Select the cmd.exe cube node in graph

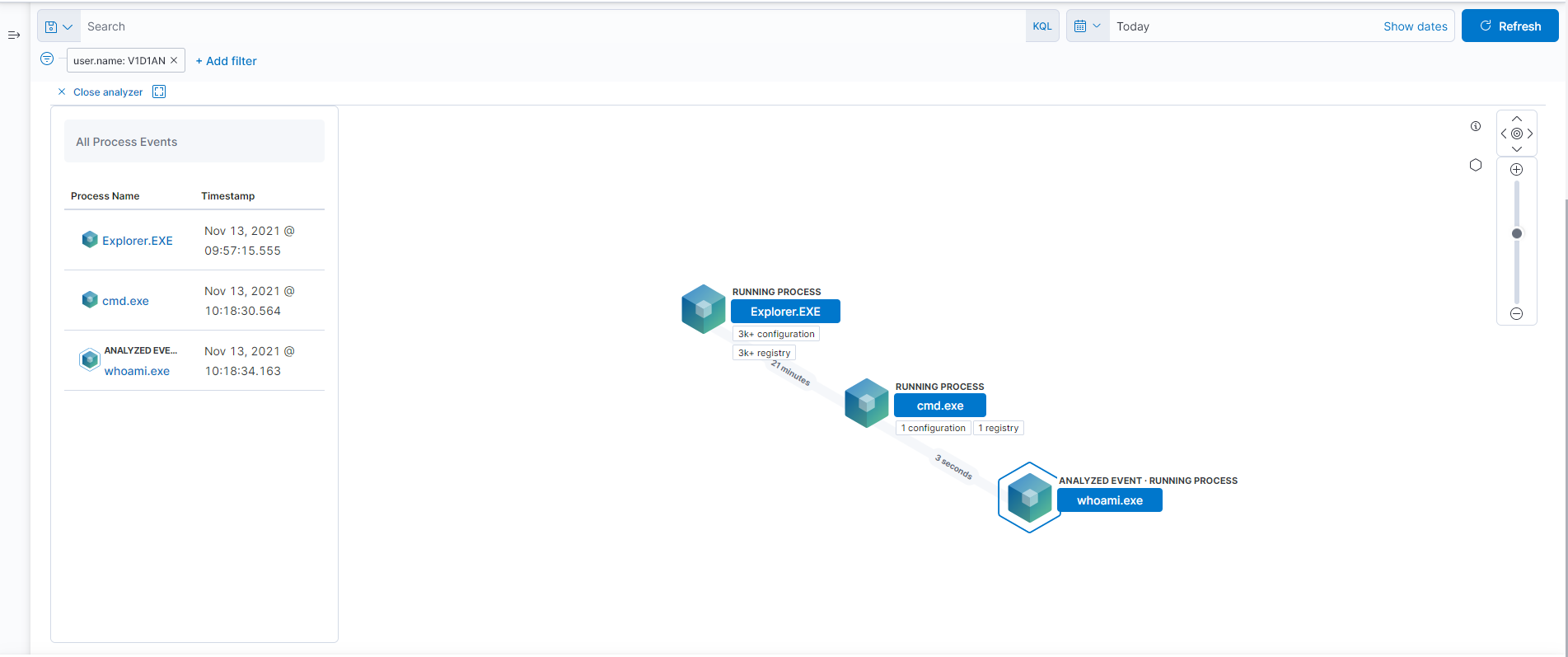(x=867, y=403)
